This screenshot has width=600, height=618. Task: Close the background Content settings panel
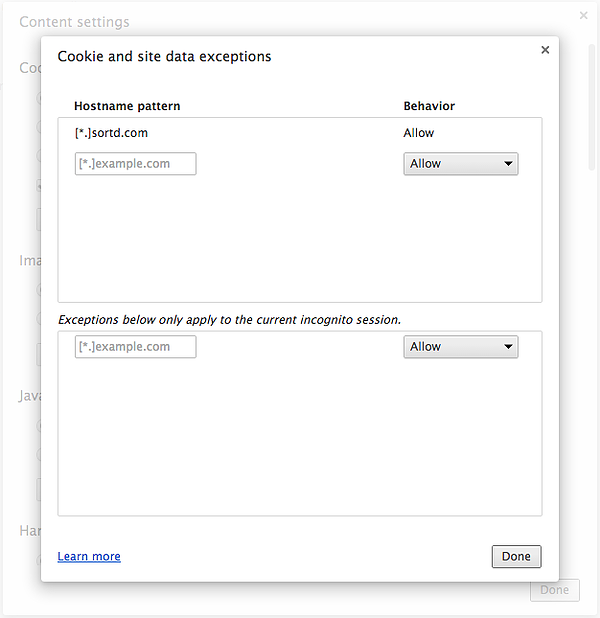pyautogui.click(x=584, y=16)
